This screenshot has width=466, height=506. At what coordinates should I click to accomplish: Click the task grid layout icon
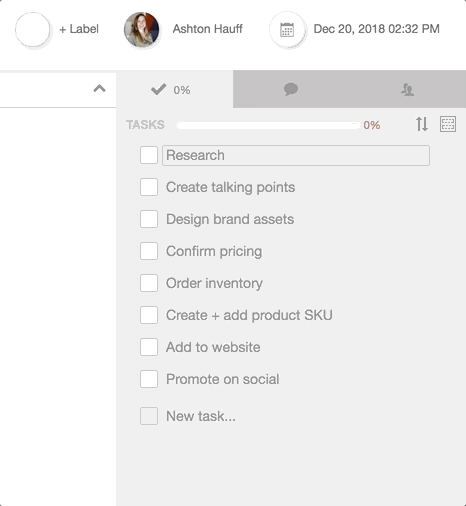(x=448, y=124)
